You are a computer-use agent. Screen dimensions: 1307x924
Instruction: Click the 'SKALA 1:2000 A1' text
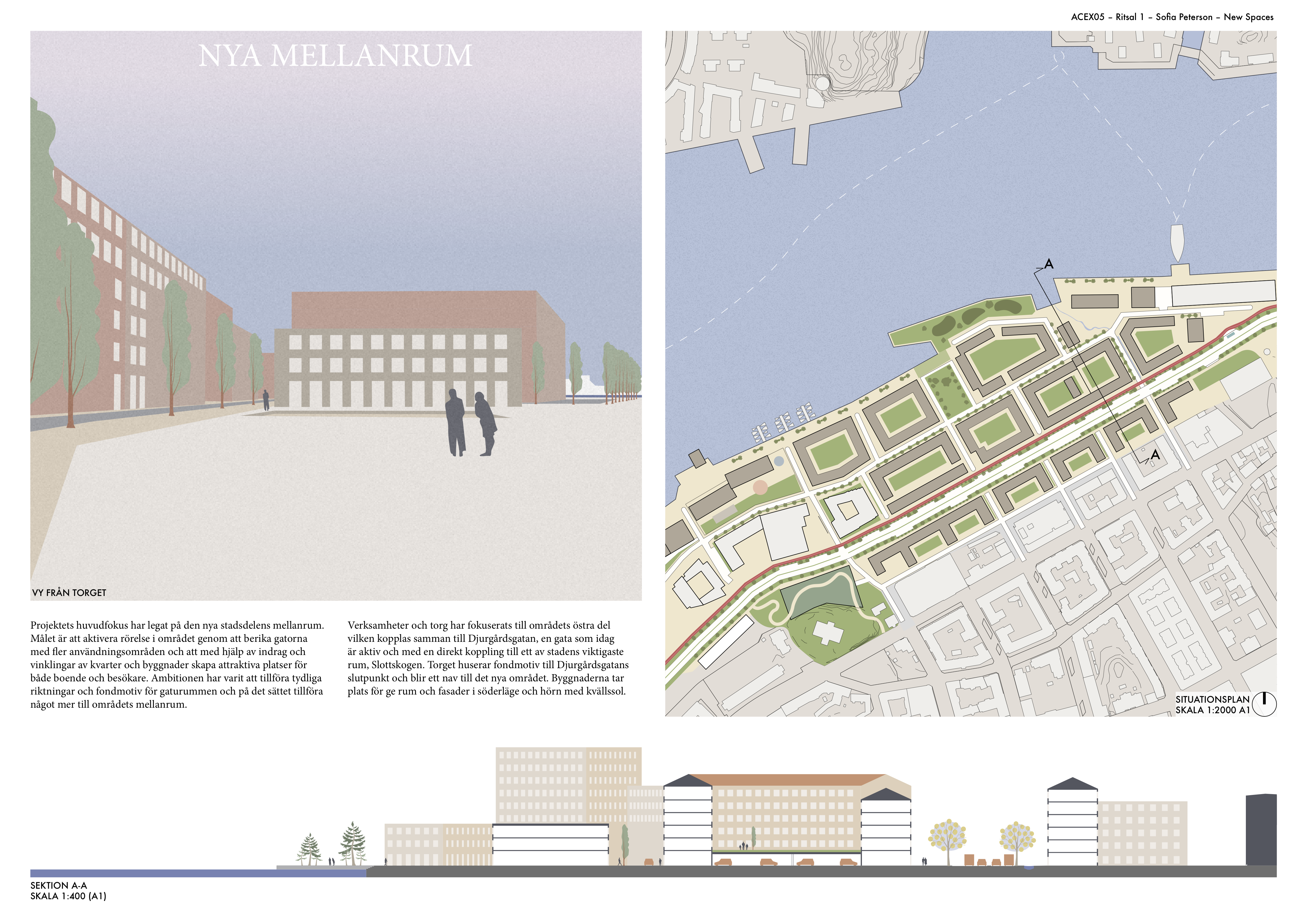[1212, 710]
